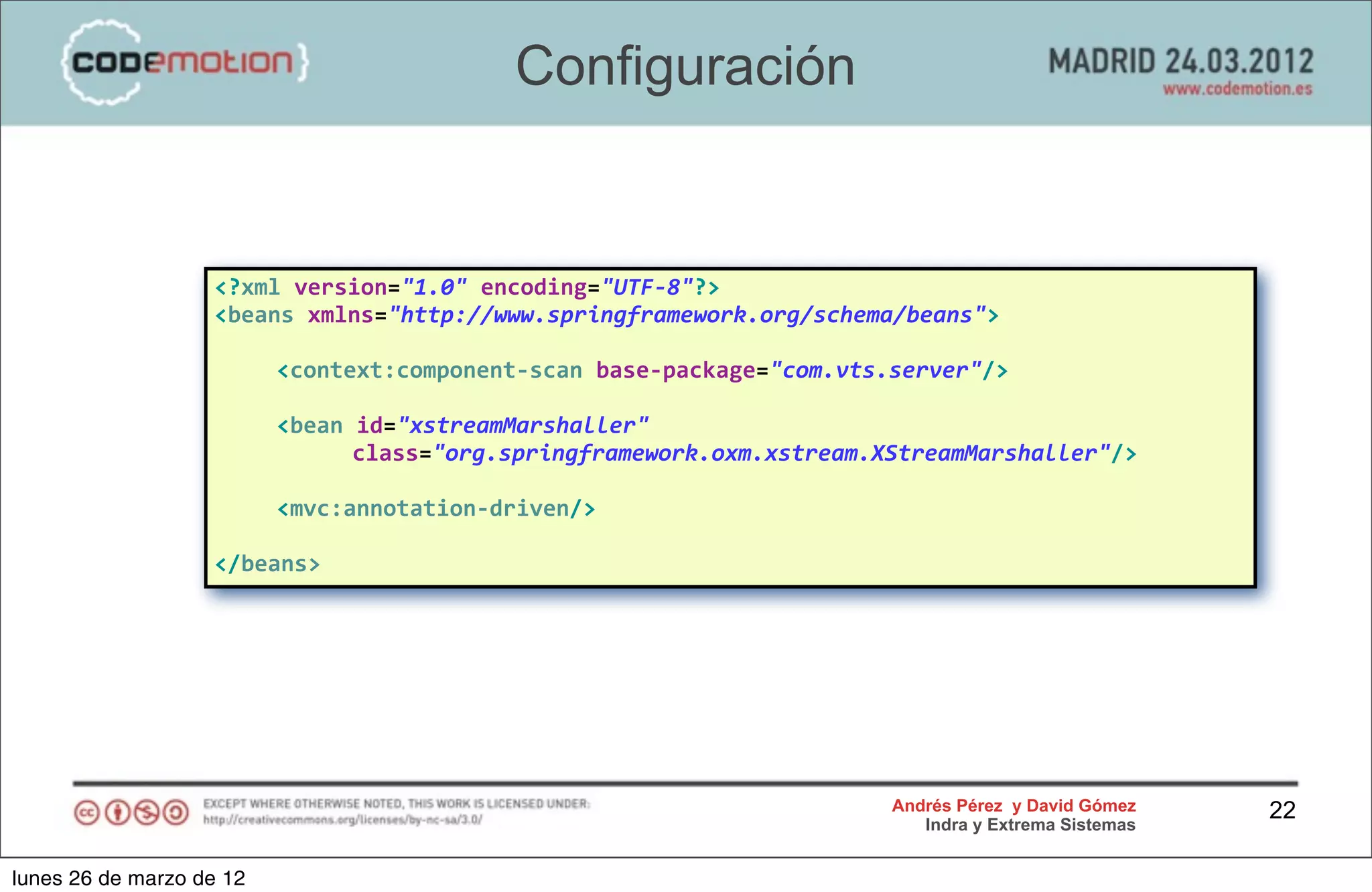Click the slide title "Configuración"

(x=685, y=66)
